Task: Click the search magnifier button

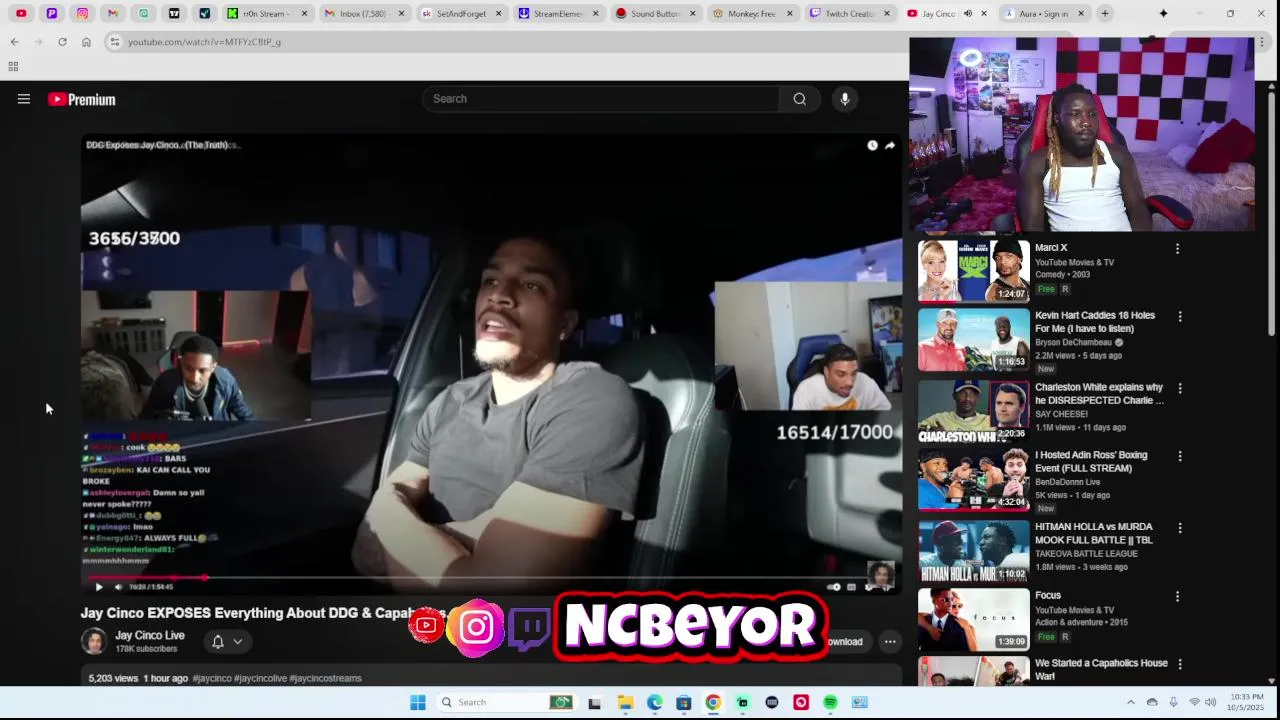Action: point(800,99)
